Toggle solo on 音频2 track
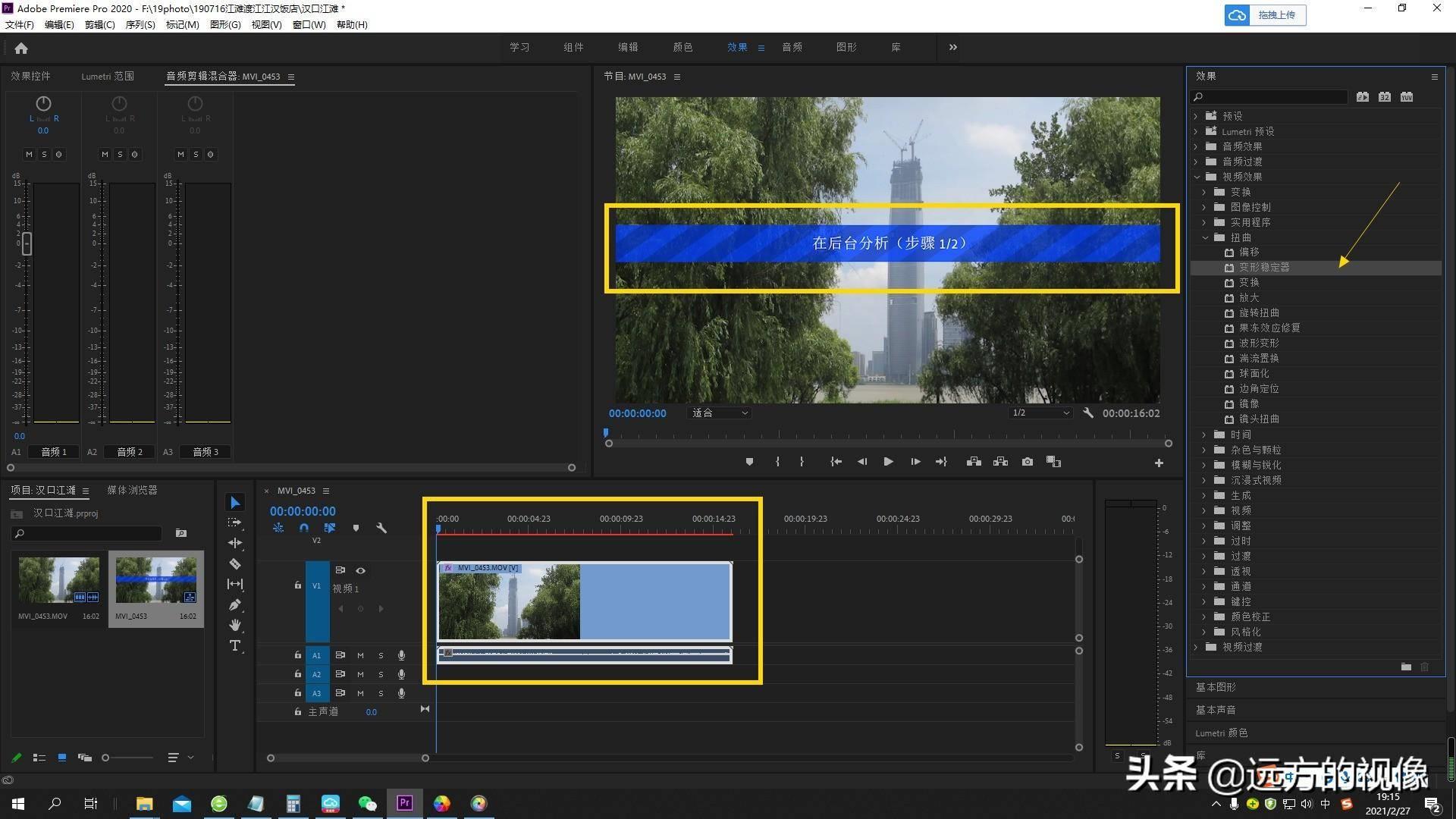 (x=119, y=154)
